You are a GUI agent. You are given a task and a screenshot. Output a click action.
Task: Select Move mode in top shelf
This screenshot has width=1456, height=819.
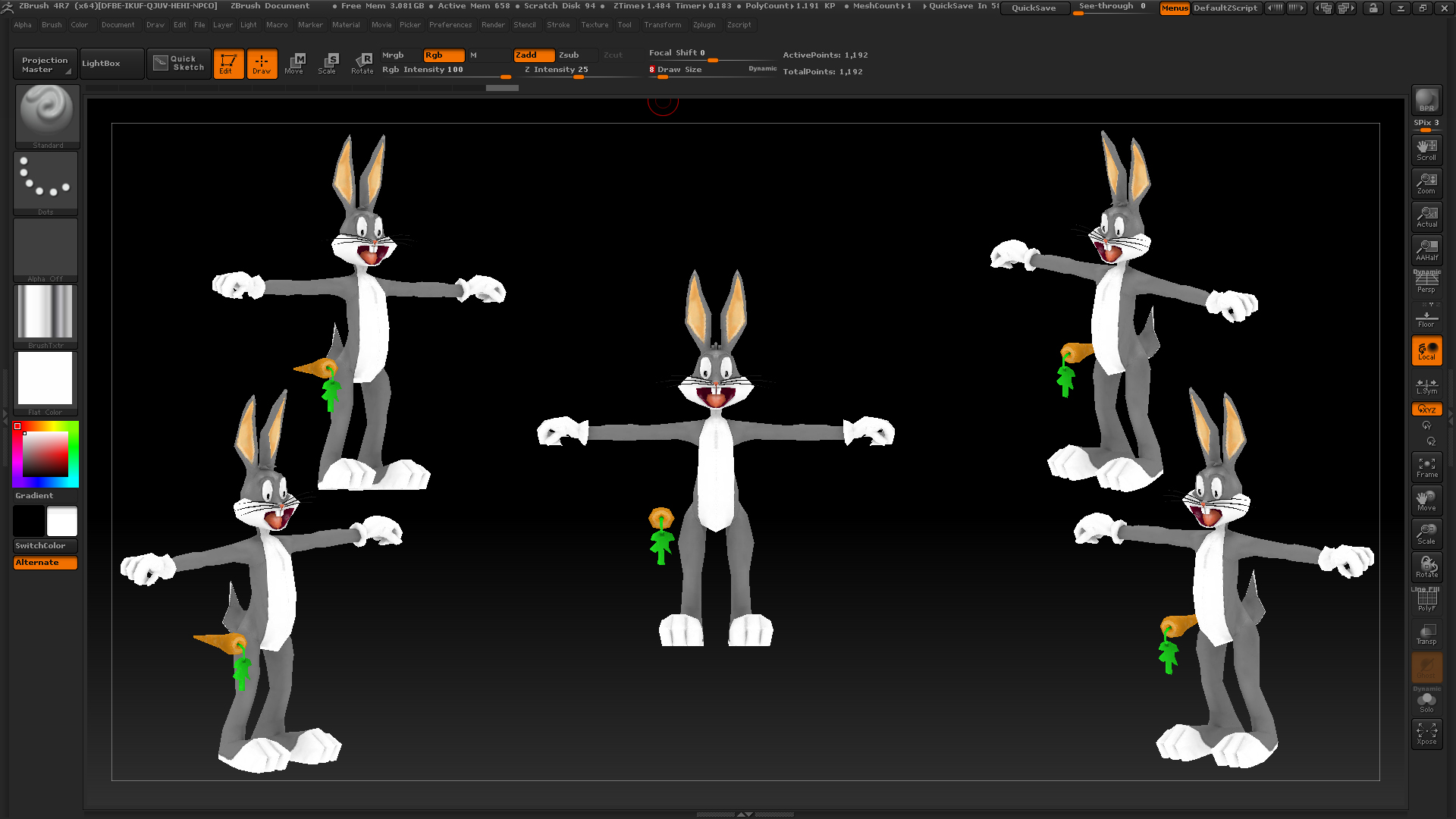(x=295, y=64)
